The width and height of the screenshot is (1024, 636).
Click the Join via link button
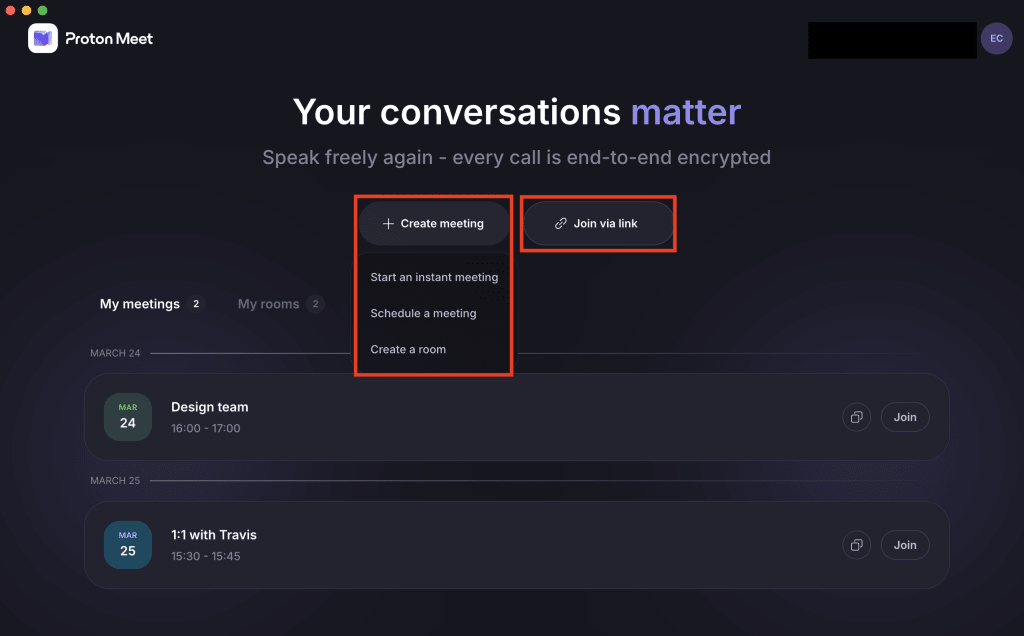click(598, 223)
